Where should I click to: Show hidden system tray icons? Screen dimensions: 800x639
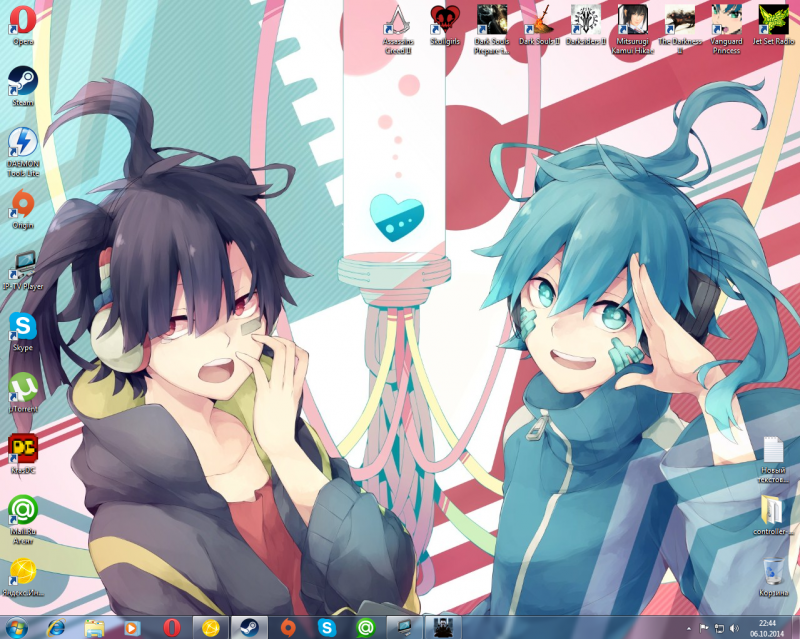689,628
